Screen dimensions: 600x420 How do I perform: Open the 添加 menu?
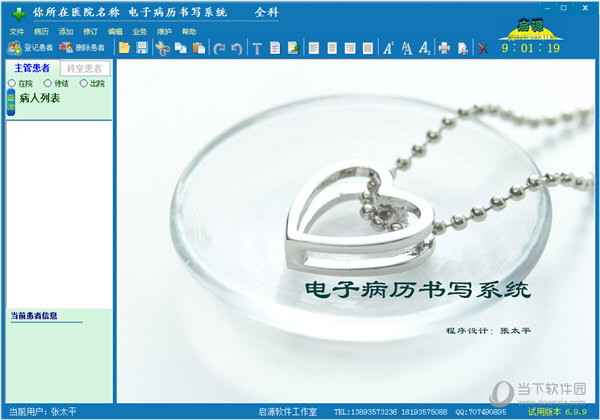(66, 32)
